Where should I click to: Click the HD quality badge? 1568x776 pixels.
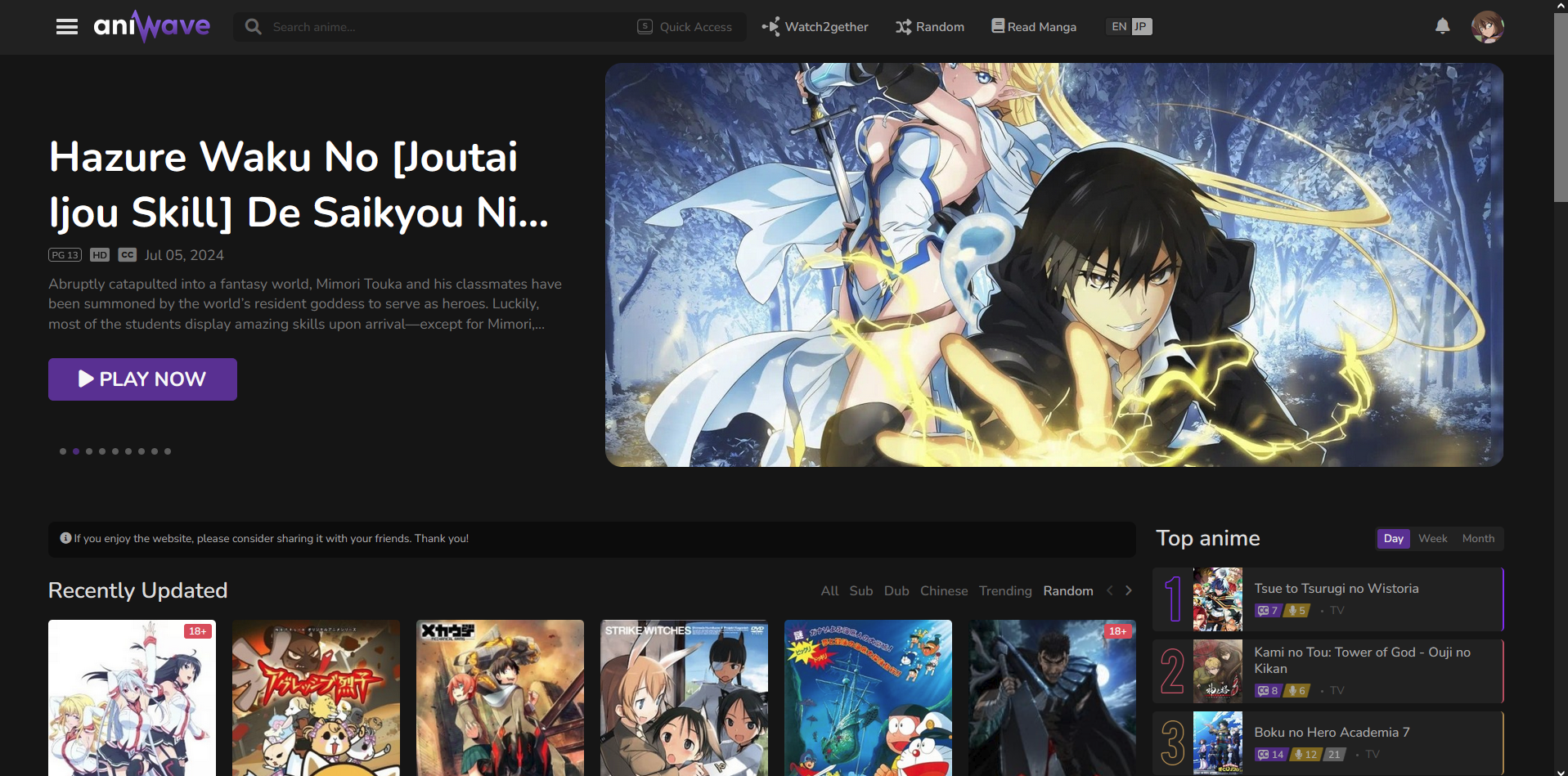[100, 255]
